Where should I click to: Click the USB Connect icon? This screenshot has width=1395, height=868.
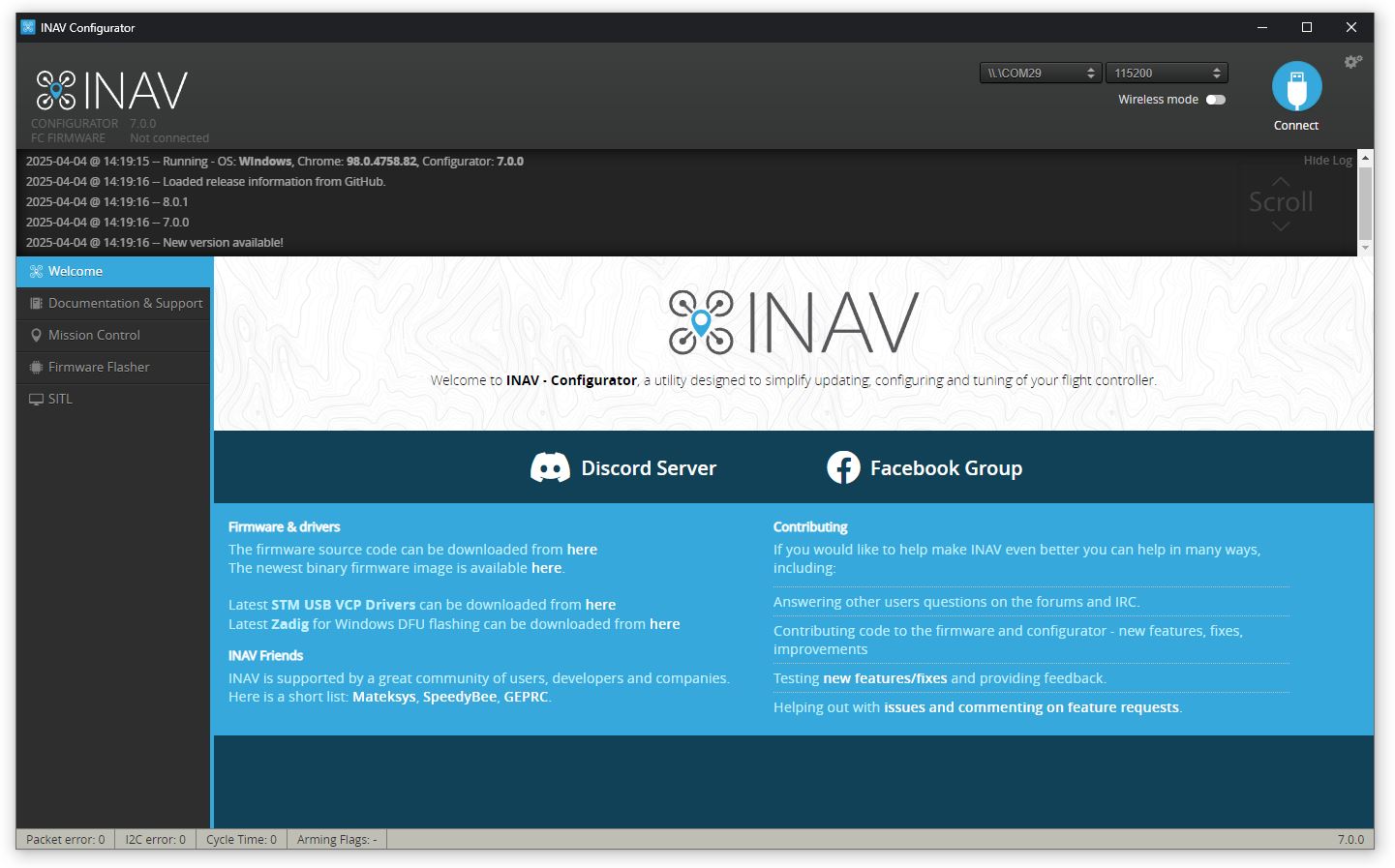pos(1296,86)
